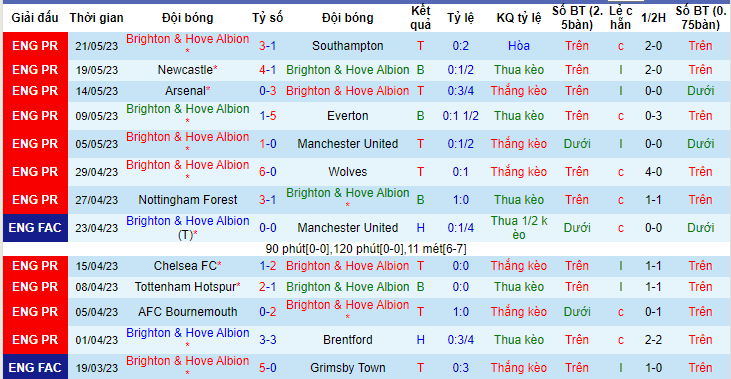Open the AFC Bournemouth team link
This screenshot has width=731, height=379.
tap(188, 311)
